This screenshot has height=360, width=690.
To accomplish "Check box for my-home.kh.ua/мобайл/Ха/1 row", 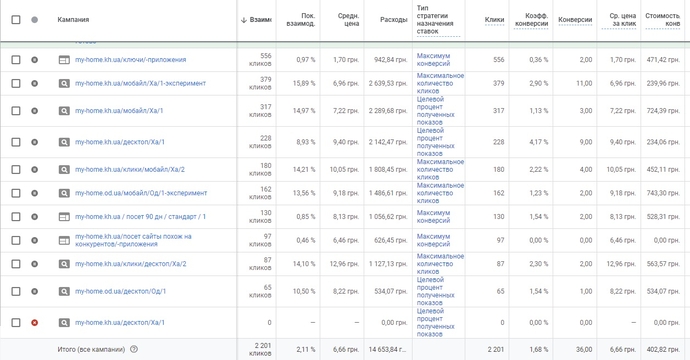I will pyautogui.click(x=16, y=111).
